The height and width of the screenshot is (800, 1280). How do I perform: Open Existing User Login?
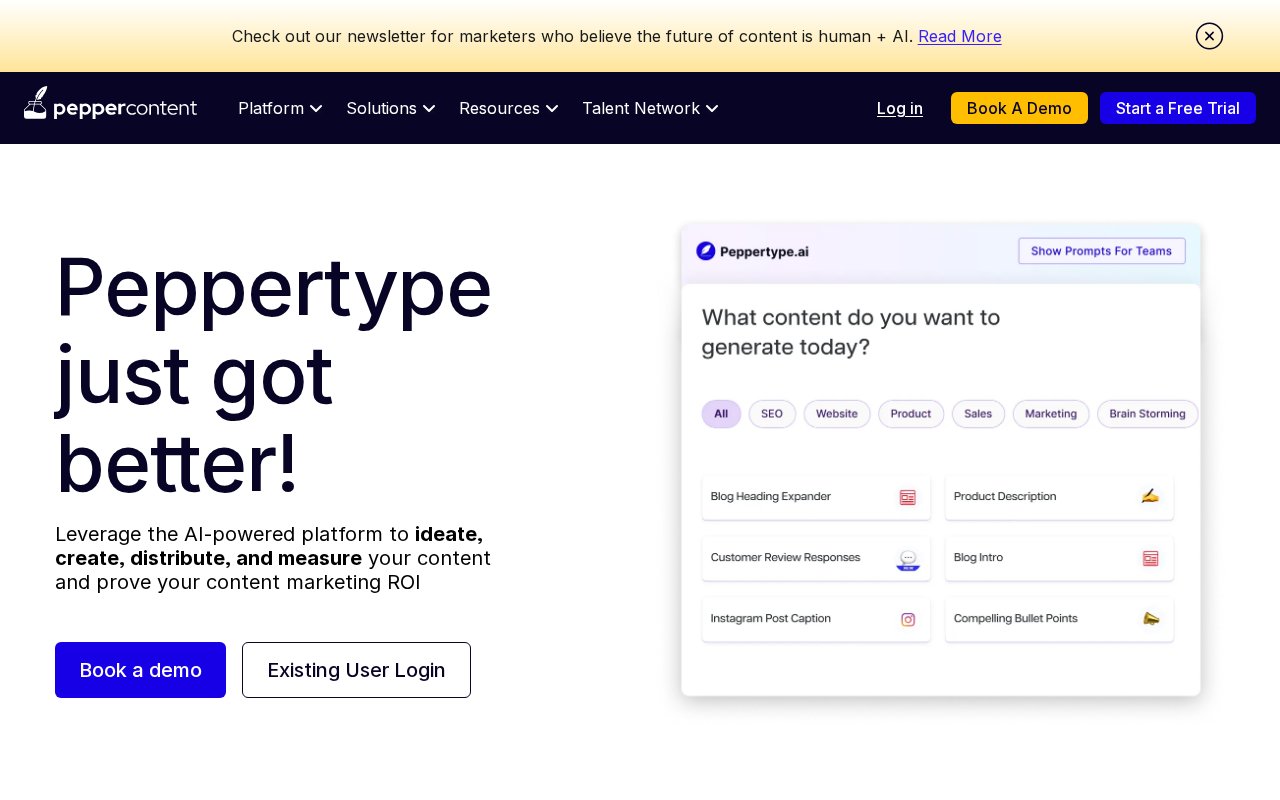tap(356, 670)
